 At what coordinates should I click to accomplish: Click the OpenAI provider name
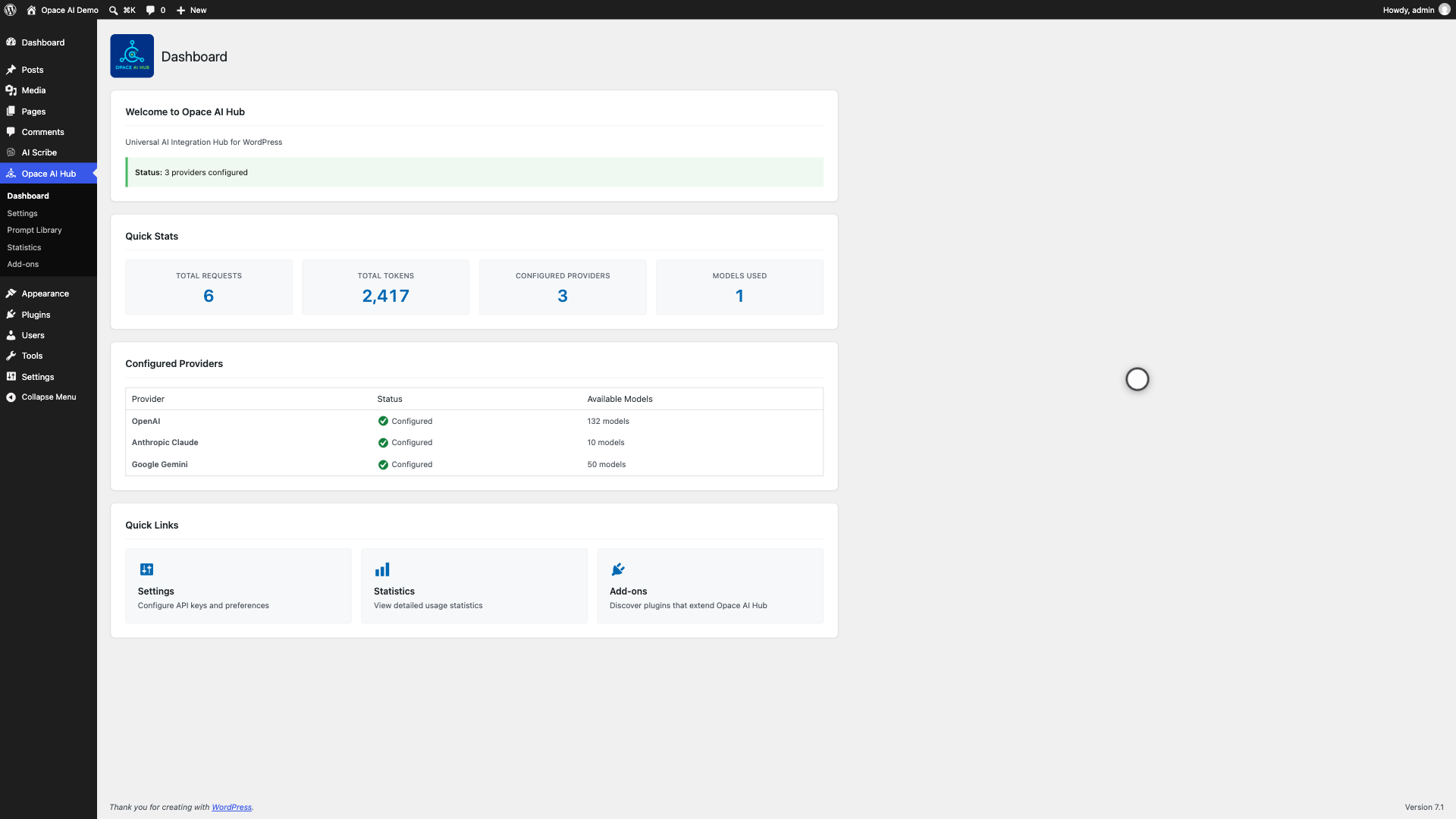(146, 421)
